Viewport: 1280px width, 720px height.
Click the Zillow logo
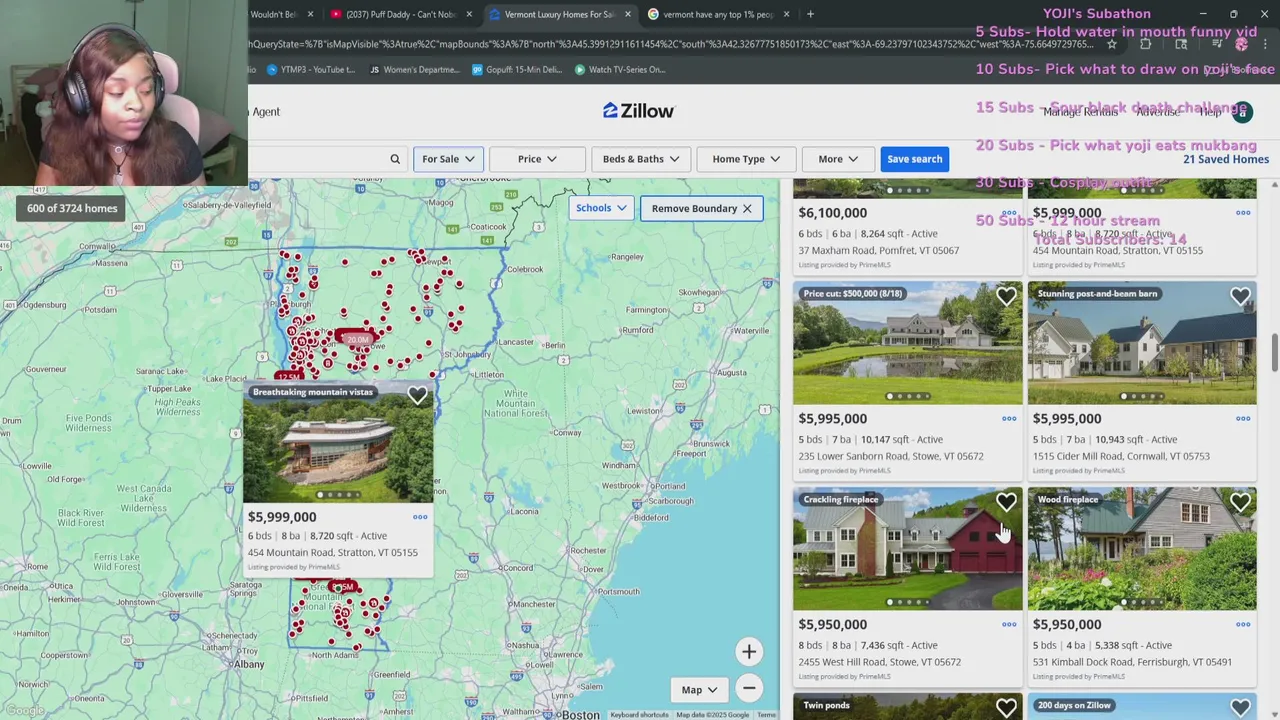[x=638, y=111]
